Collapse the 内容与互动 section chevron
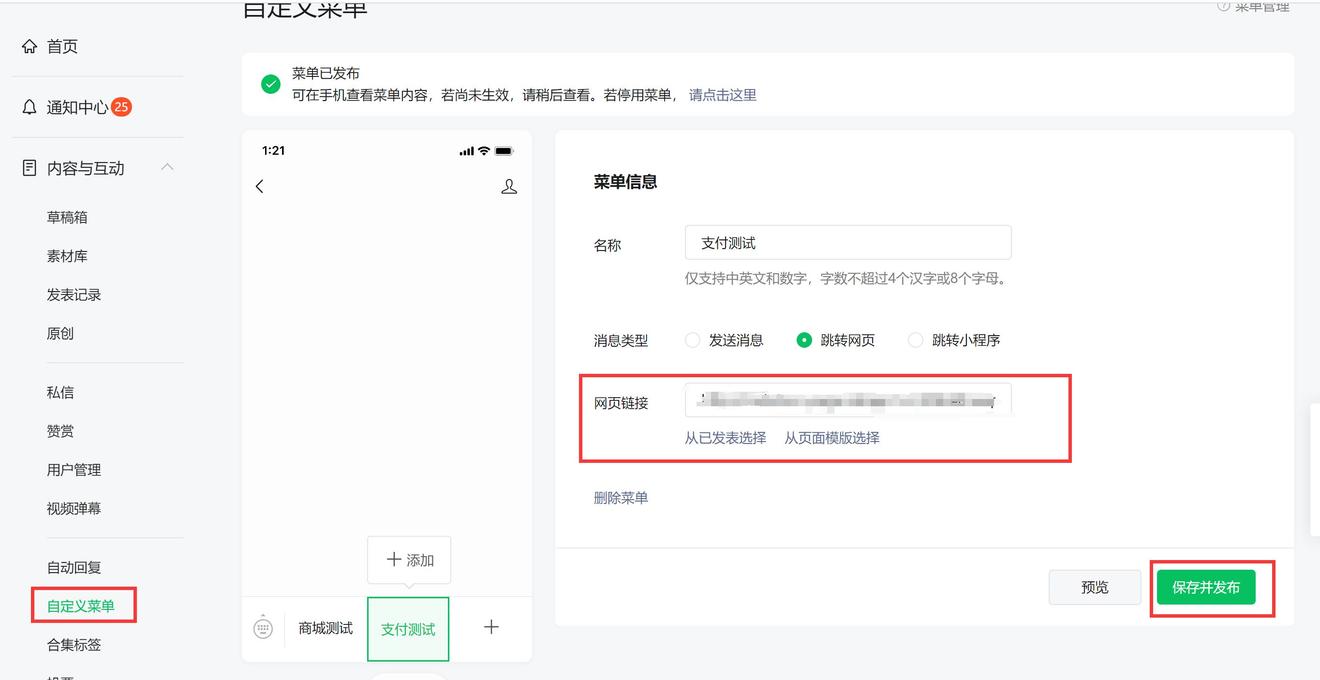1320x680 pixels. click(167, 167)
